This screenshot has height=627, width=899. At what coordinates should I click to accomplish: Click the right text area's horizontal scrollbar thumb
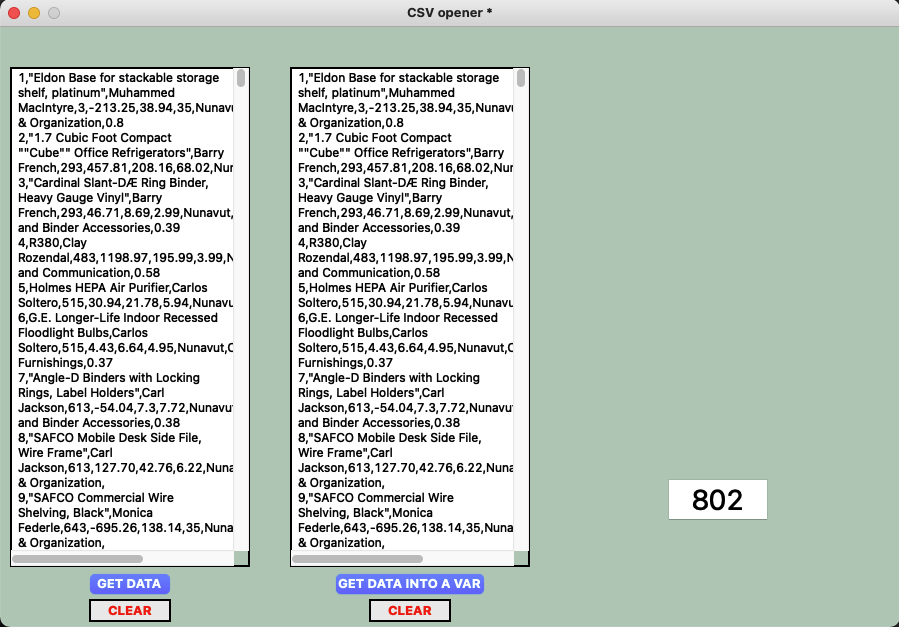tap(358, 559)
